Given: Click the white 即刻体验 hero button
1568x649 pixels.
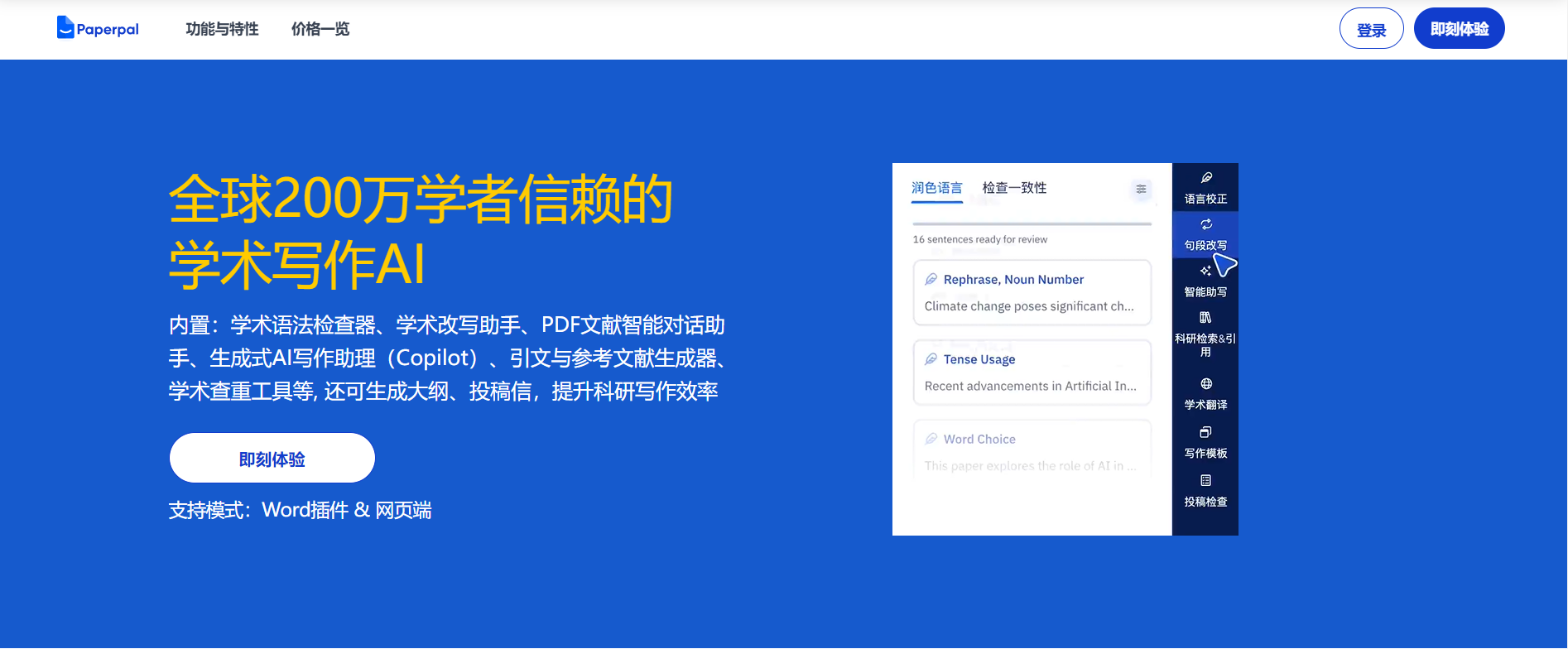Looking at the screenshot, I should 272,459.
